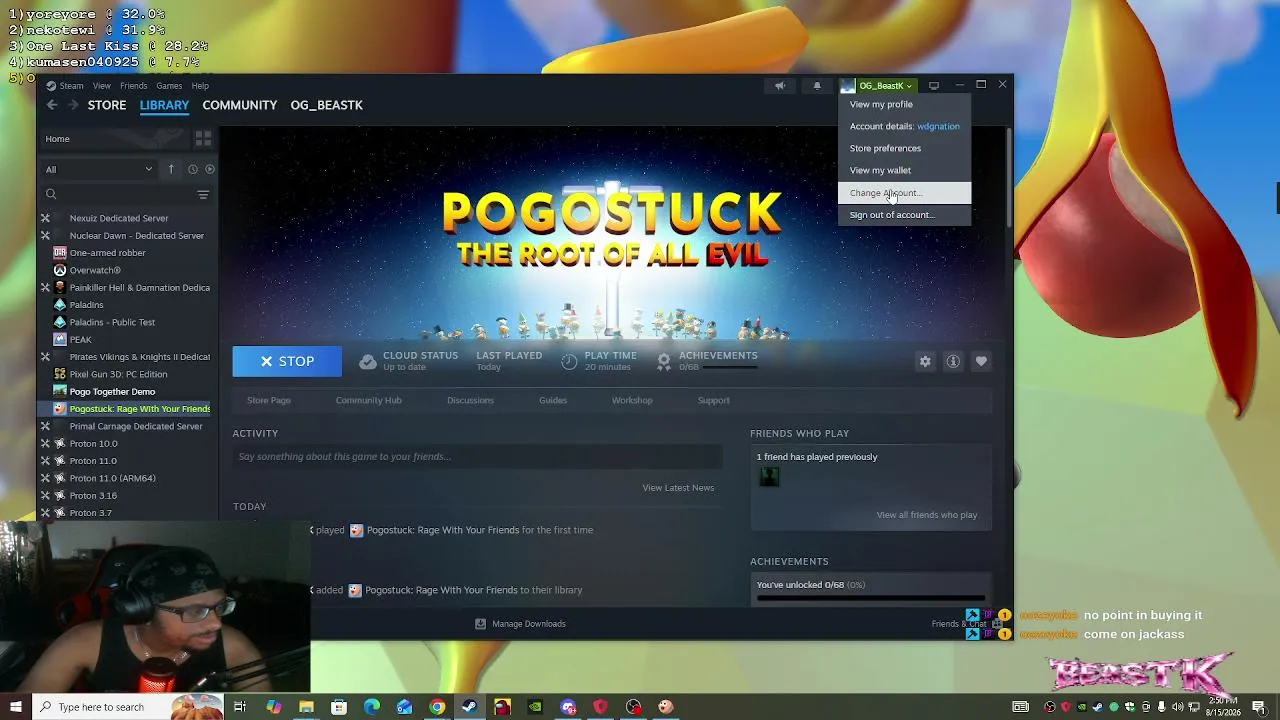The image size is (1280, 720).
Task: Open the Community Hub link
Action: tap(369, 400)
